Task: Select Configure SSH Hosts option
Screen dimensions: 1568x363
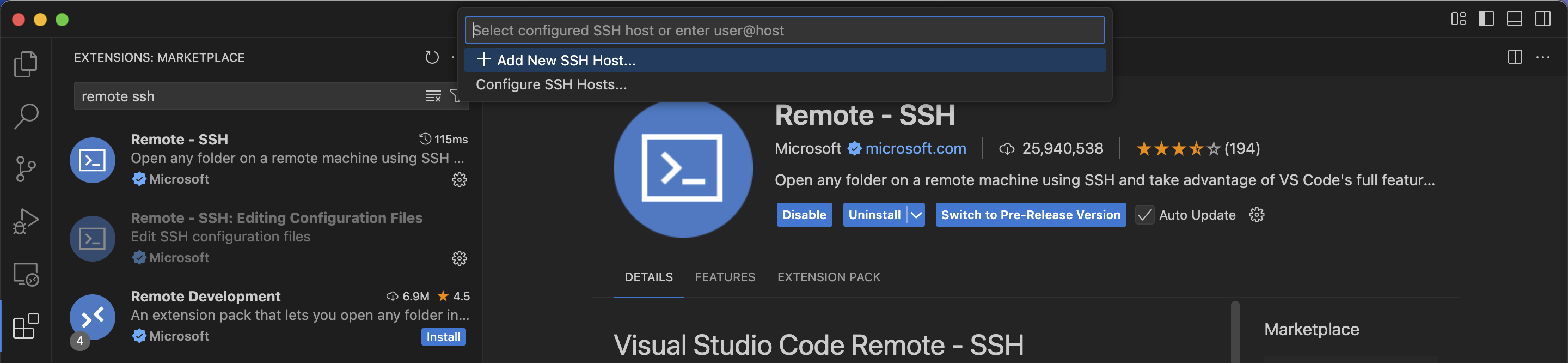Action: [x=785, y=84]
